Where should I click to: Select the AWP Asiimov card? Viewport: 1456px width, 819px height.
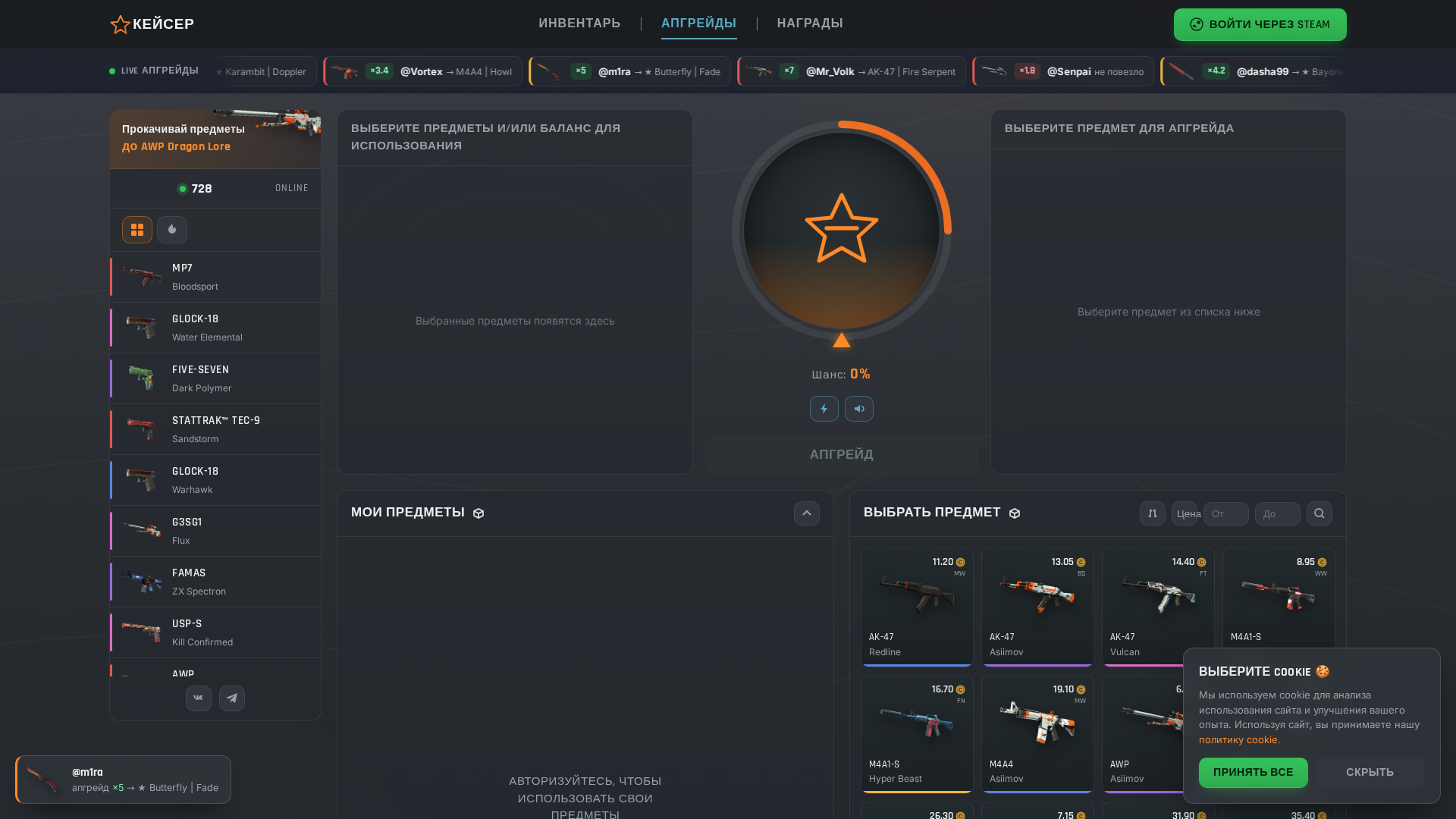pos(1143,734)
